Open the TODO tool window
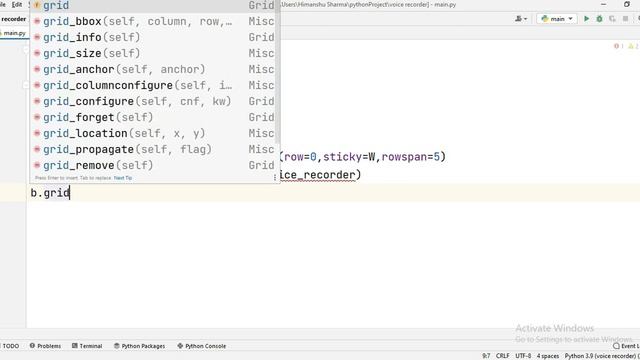The image size is (640, 360). [x=10, y=346]
